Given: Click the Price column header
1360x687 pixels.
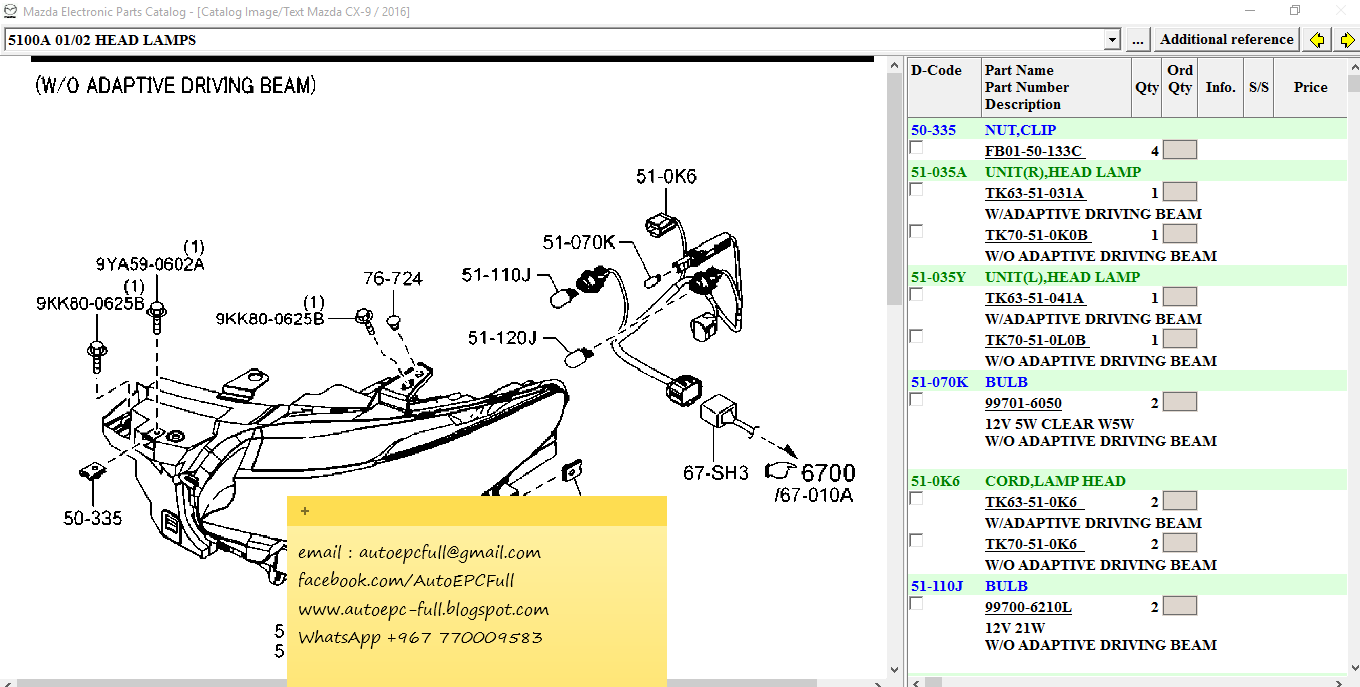Looking at the screenshot, I should coord(1310,87).
